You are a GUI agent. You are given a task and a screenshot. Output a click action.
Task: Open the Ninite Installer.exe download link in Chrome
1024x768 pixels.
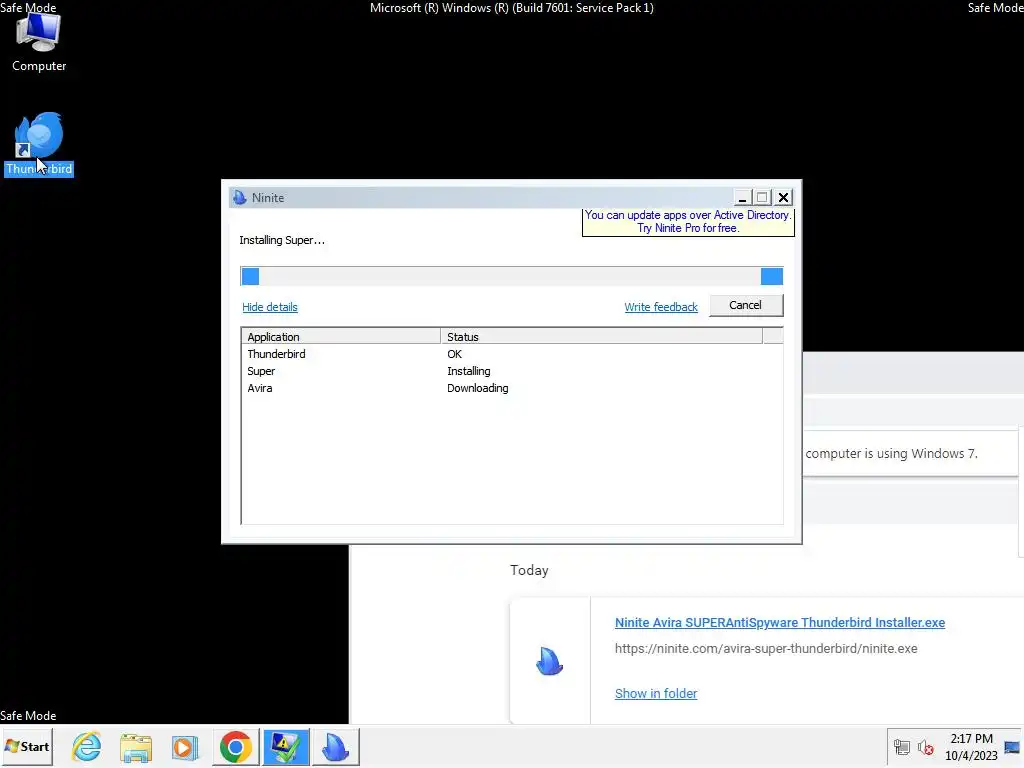click(780, 622)
